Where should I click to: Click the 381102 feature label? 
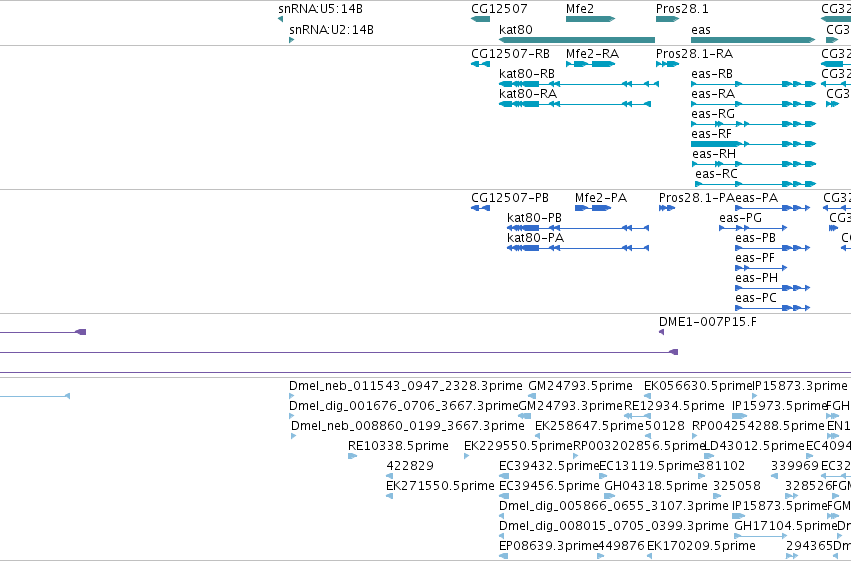tap(721, 466)
